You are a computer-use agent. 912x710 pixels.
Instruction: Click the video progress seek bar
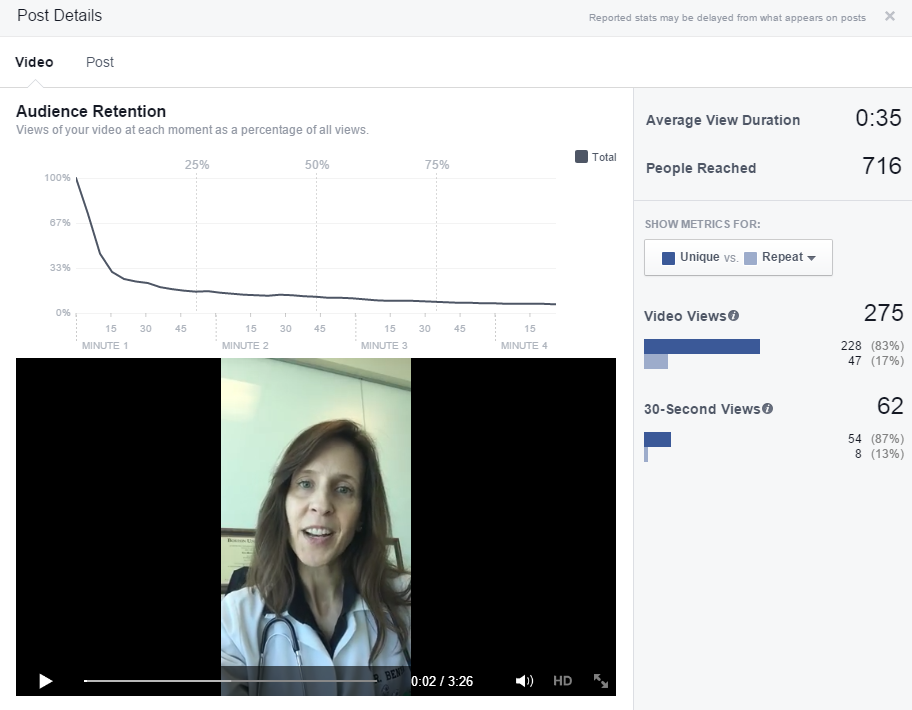coord(240,681)
